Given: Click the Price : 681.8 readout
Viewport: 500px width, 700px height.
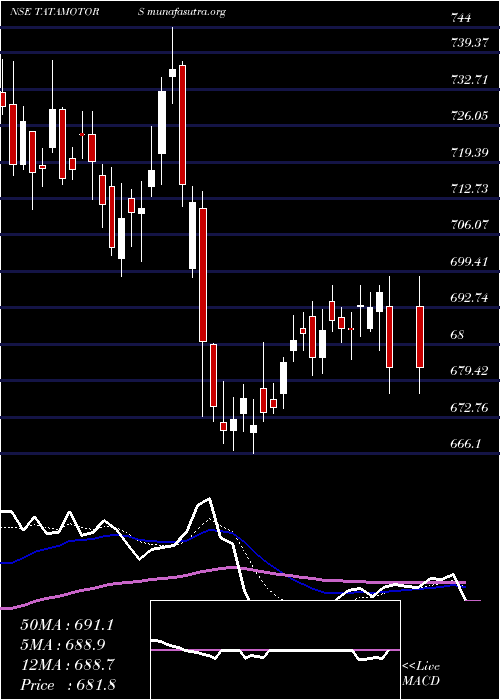Looking at the screenshot, I should pos(67,685).
